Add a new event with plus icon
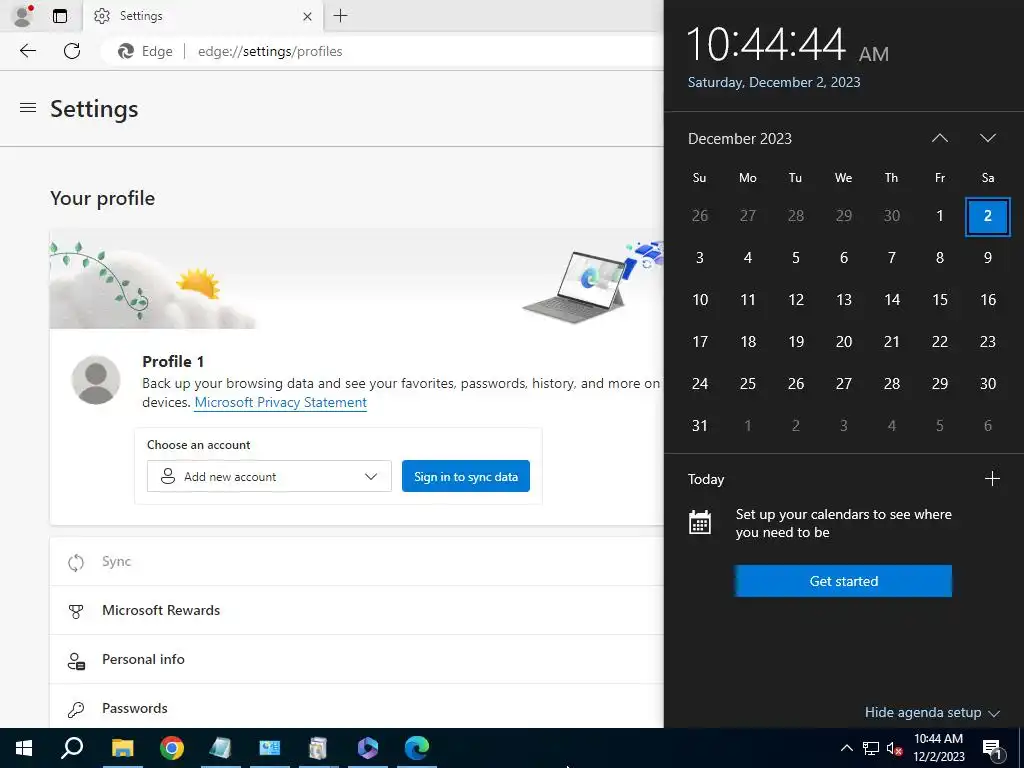The width and height of the screenshot is (1024, 768). coord(992,479)
